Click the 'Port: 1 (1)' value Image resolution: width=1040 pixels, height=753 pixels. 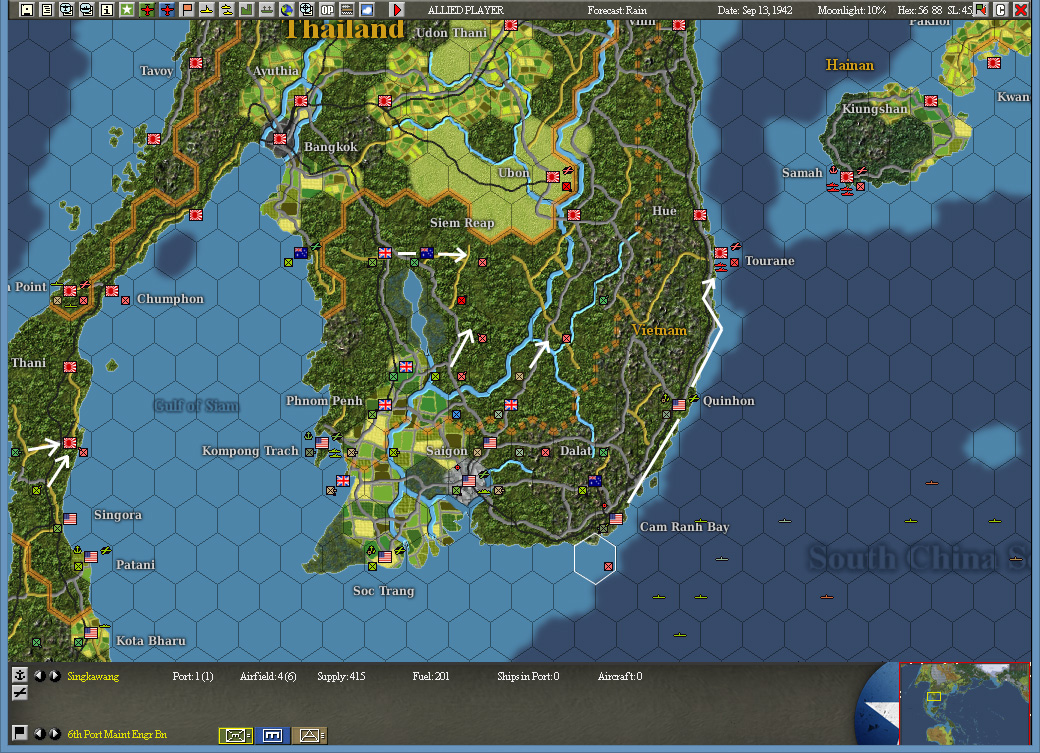tap(193, 676)
